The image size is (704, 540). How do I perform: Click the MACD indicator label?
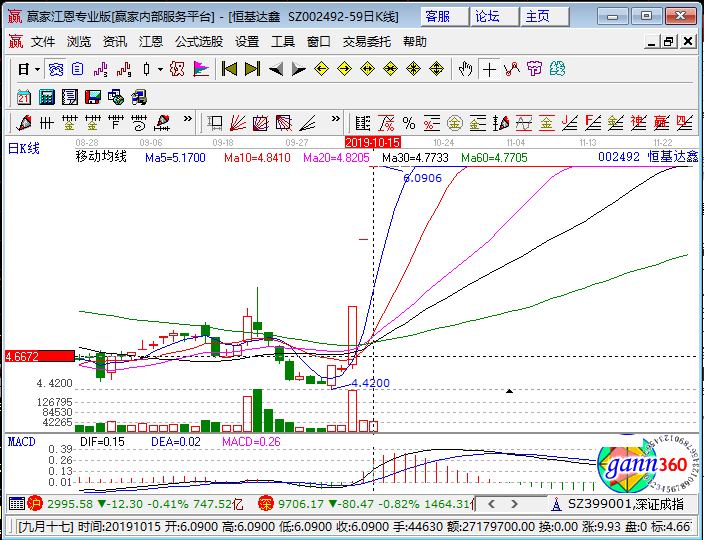pos(22,442)
